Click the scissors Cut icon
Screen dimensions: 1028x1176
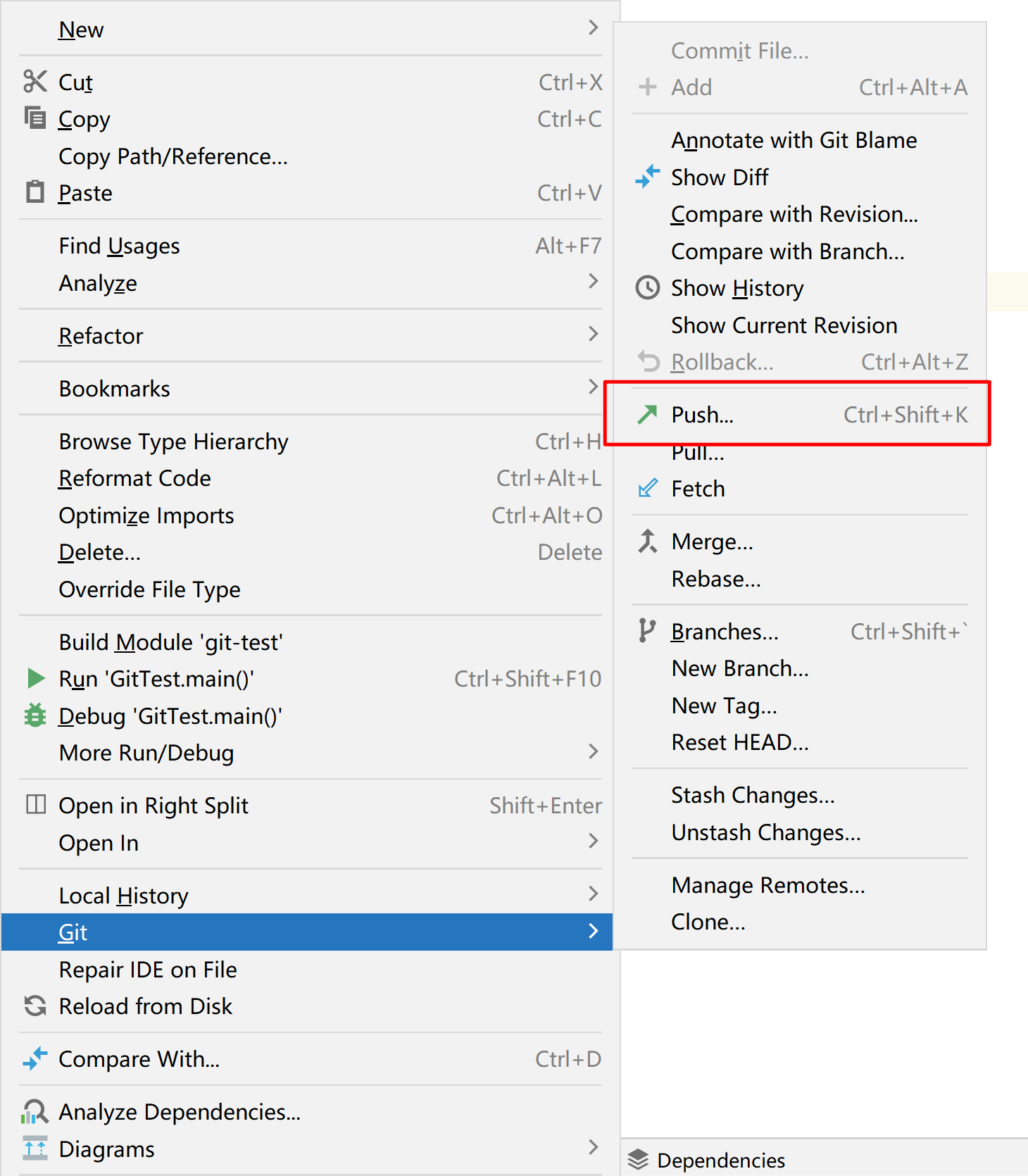point(35,82)
